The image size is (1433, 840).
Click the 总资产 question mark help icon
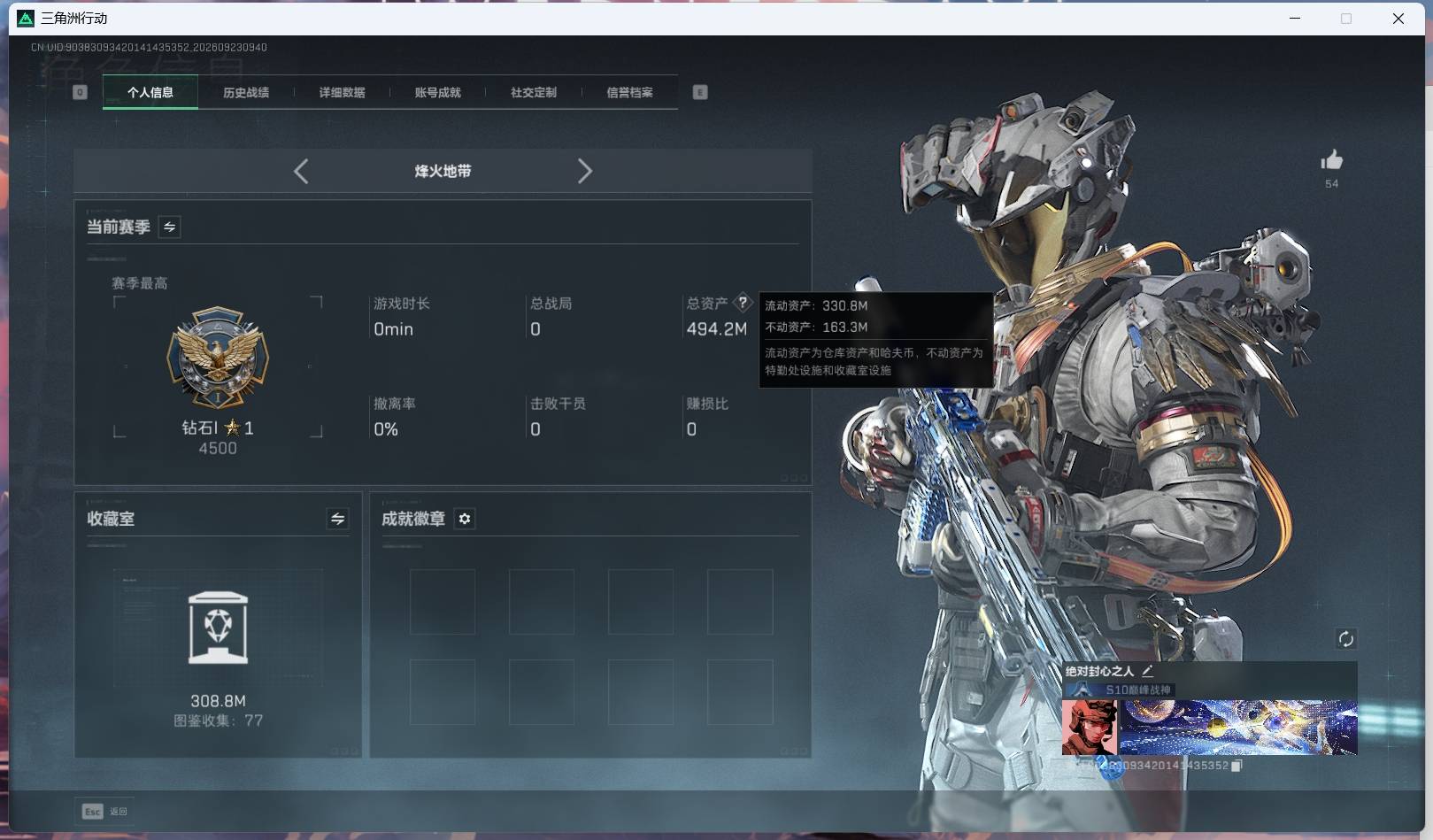point(743,303)
